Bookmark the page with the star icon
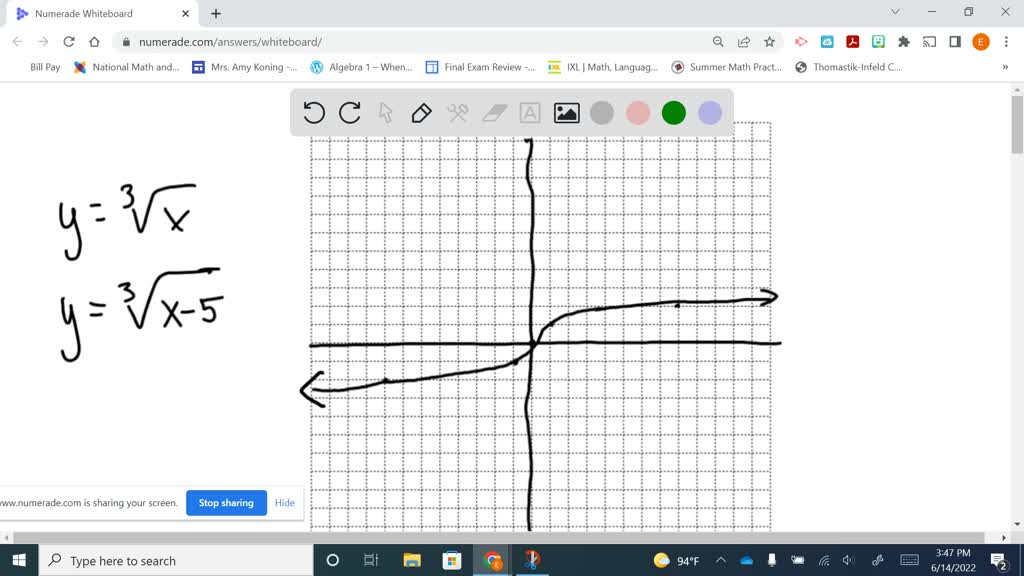 pos(771,42)
